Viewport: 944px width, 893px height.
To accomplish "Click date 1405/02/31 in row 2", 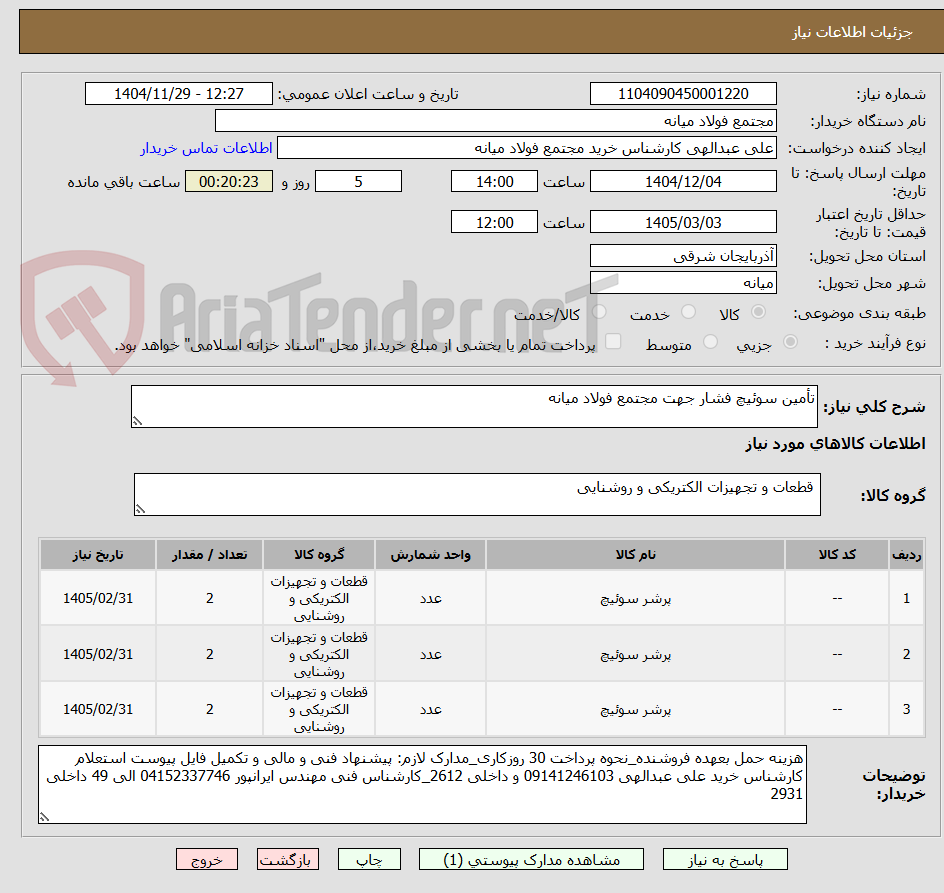I will (98, 655).
